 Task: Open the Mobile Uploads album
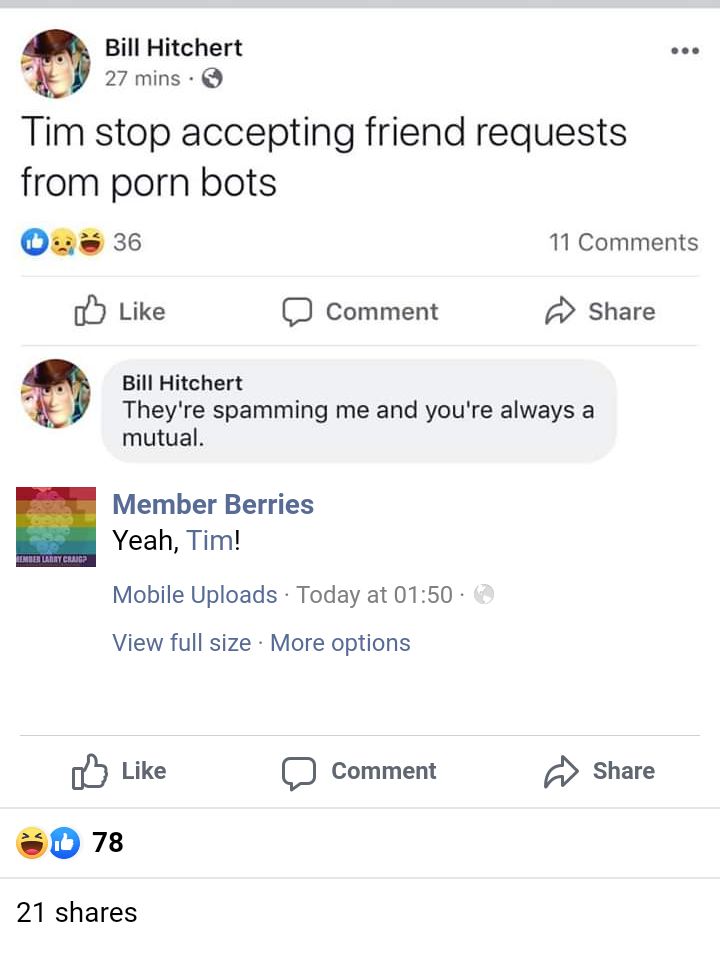[x=194, y=594]
